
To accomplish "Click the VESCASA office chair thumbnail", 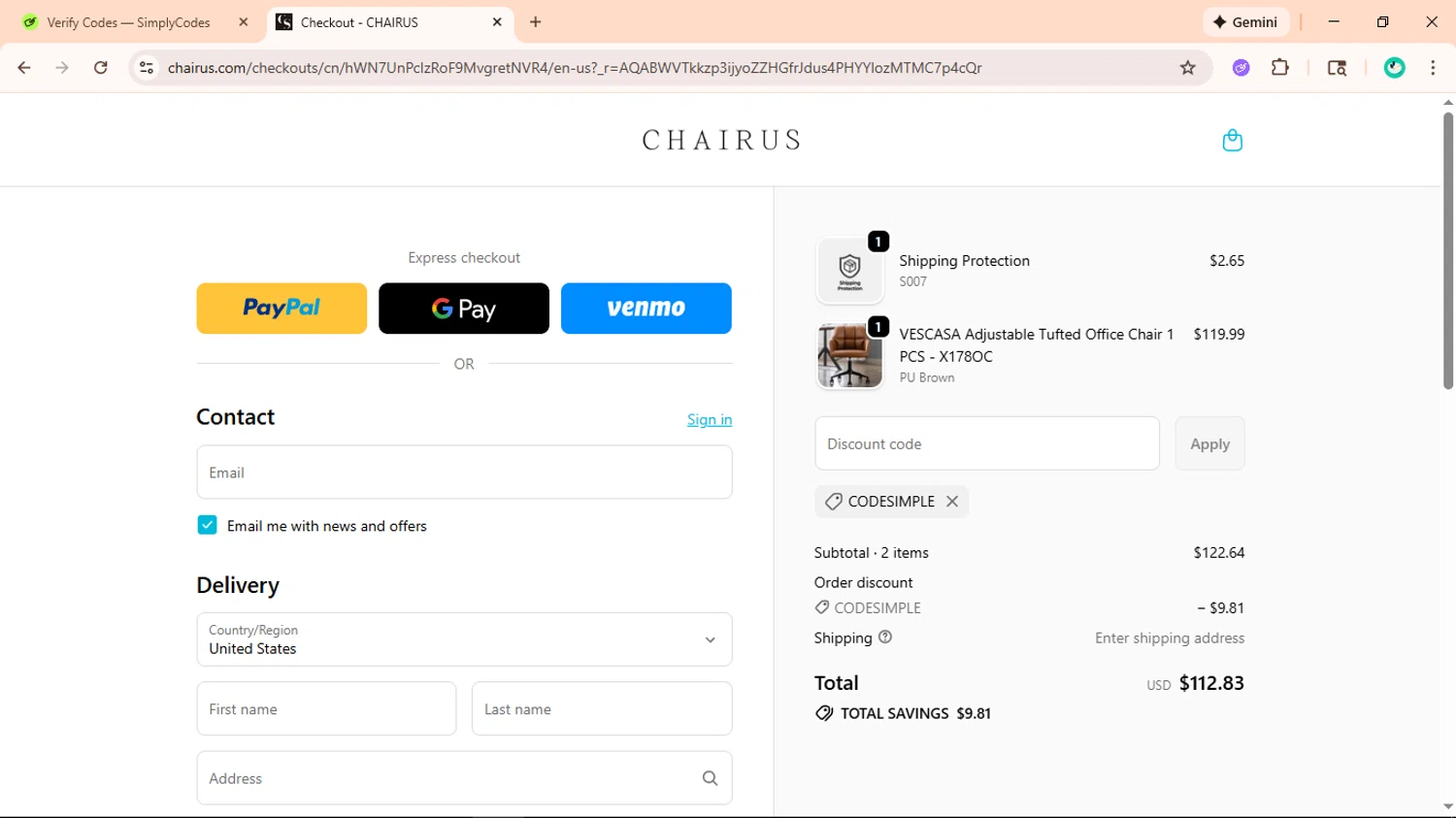I will [849, 356].
